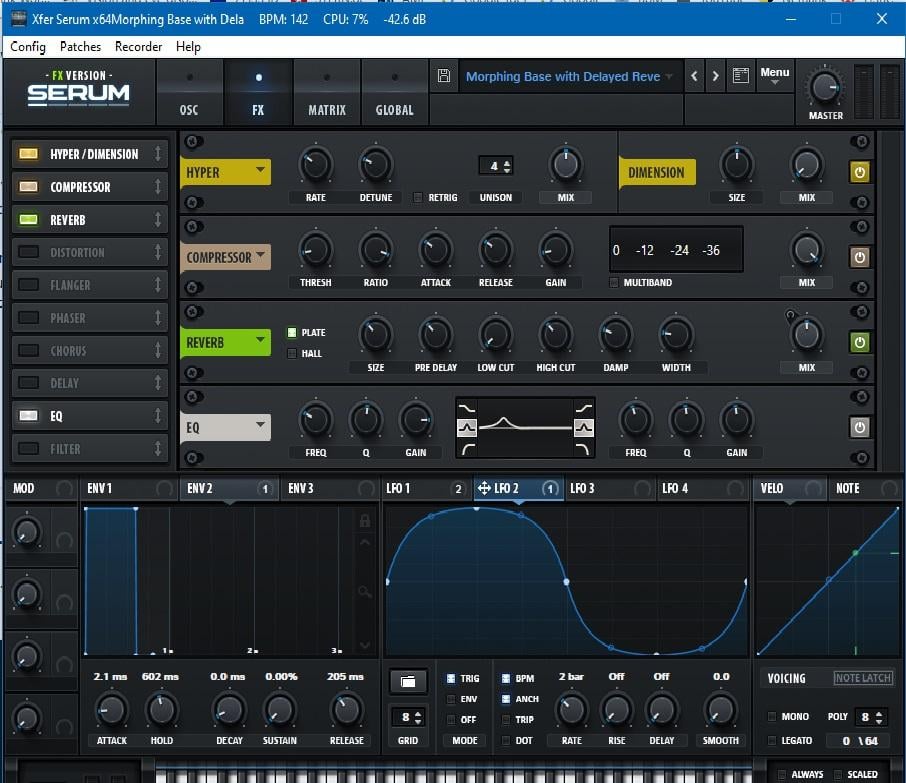Image resolution: width=906 pixels, height=783 pixels.
Task: Toggle Compressor power button
Action: pos(859,257)
